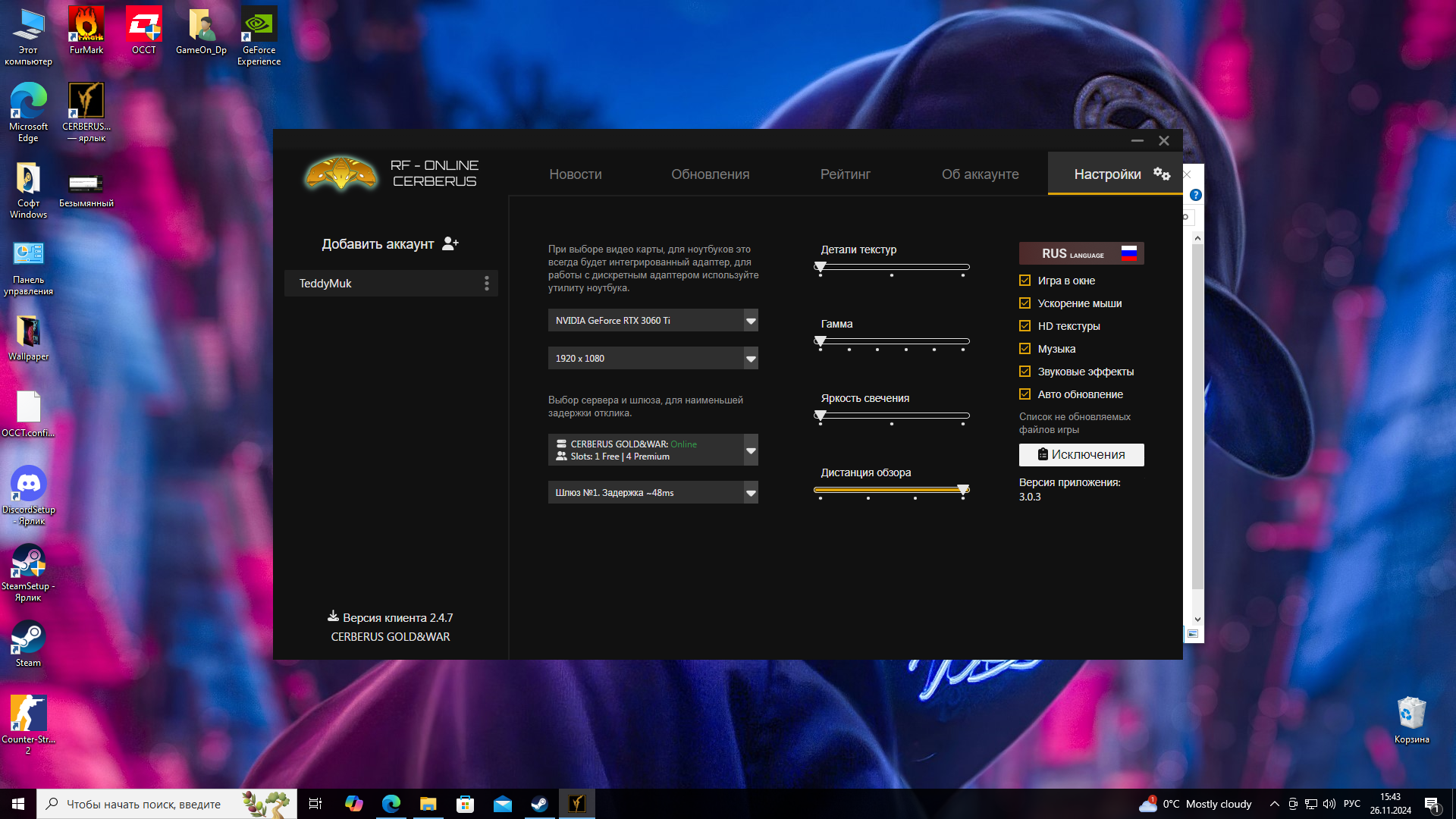Select the CERBERUS ярлык desktop shortcut

click(86, 112)
